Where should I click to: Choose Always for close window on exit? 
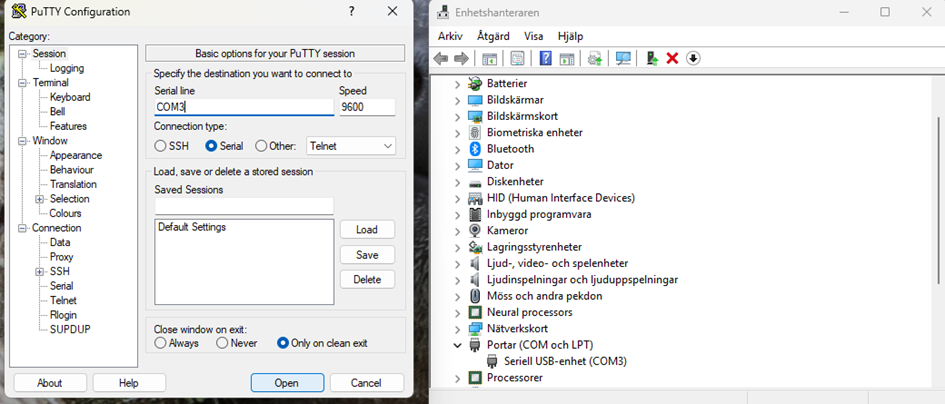[x=160, y=343]
